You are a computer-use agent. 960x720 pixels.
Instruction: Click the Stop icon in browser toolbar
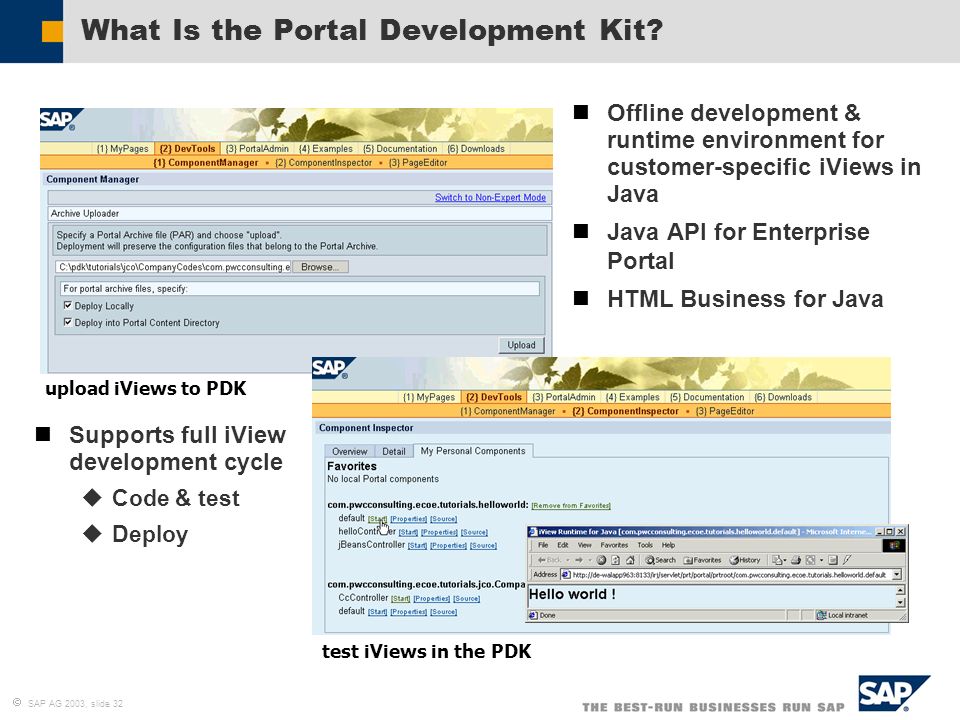click(x=601, y=560)
